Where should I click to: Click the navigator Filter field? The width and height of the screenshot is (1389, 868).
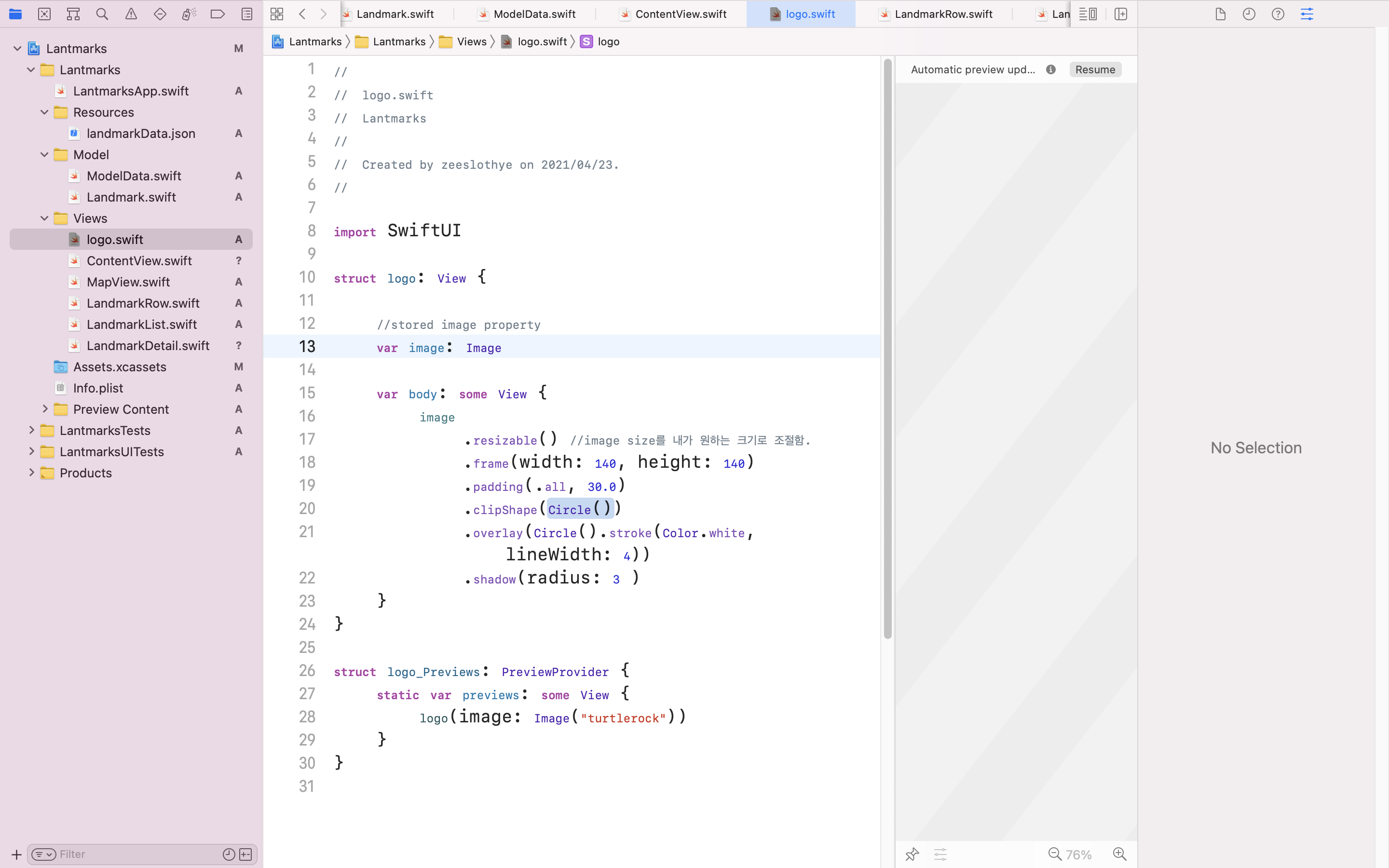(138, 854)
